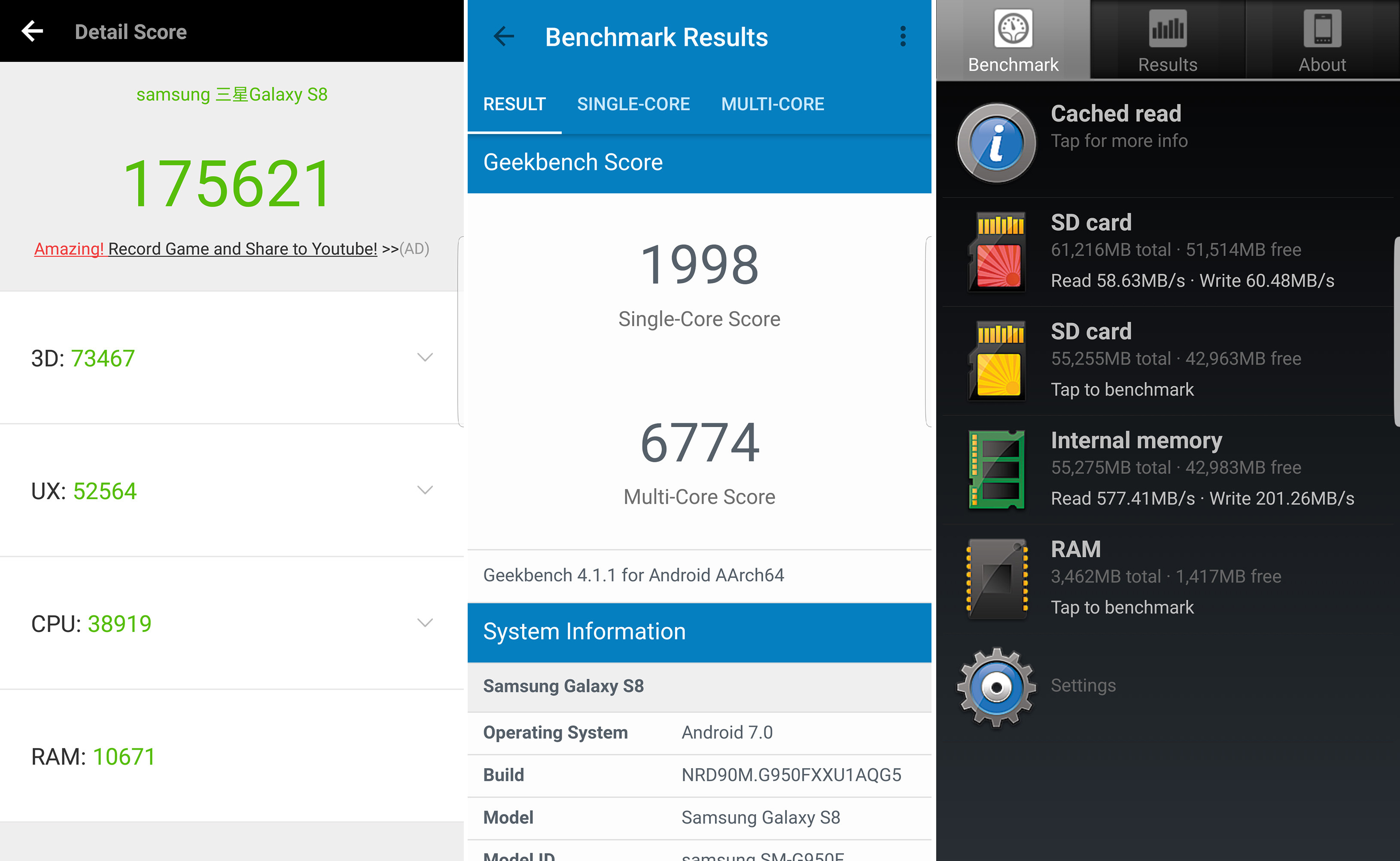Tap the yellow SD card icon
This screenshot has height=861, width=1400.
tap(998, 361)
